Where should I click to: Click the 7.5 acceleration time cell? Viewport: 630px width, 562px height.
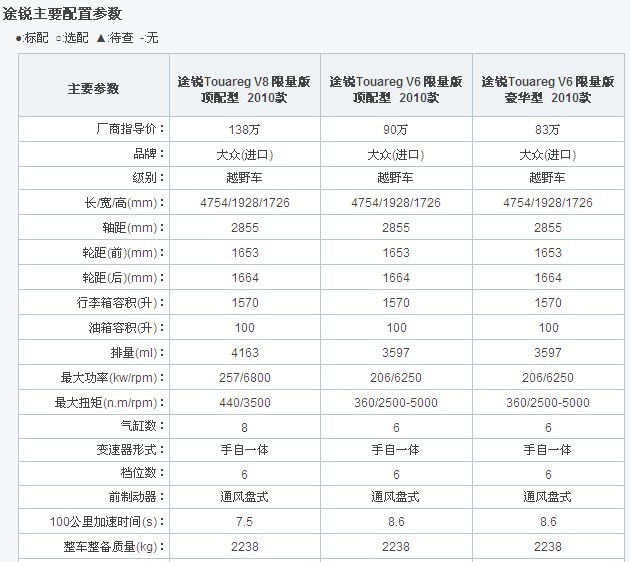pyautogui.click(x=244, y=522)
